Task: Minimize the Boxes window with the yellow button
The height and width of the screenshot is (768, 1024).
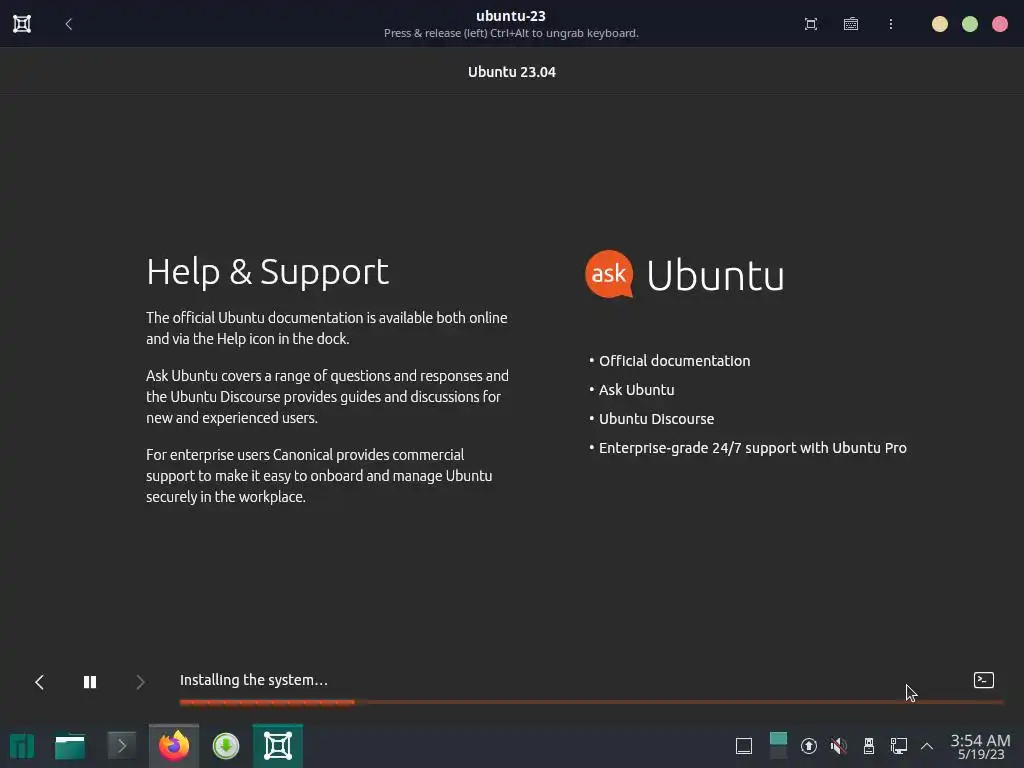Action: pos(939,24)
